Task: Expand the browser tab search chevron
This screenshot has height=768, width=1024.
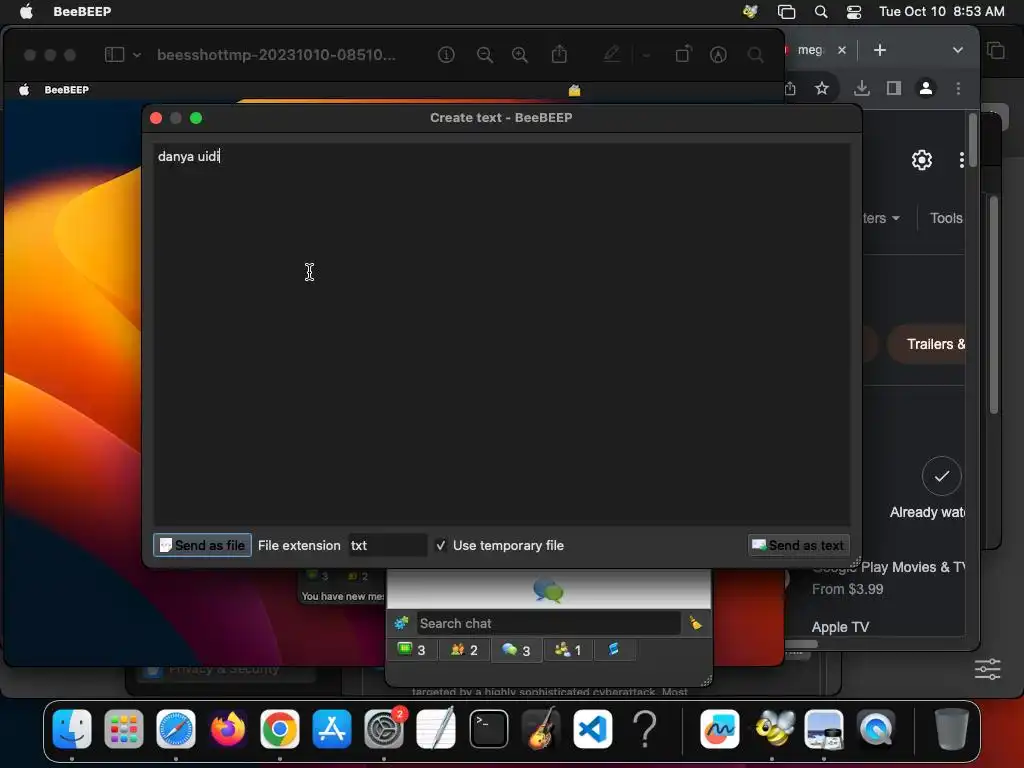Action: tap(957, 50)
